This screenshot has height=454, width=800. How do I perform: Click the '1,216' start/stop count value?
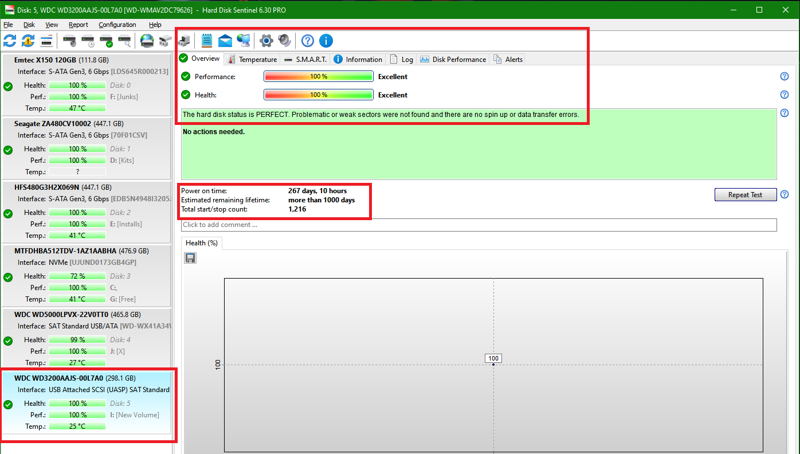click(x=297, y=209)
